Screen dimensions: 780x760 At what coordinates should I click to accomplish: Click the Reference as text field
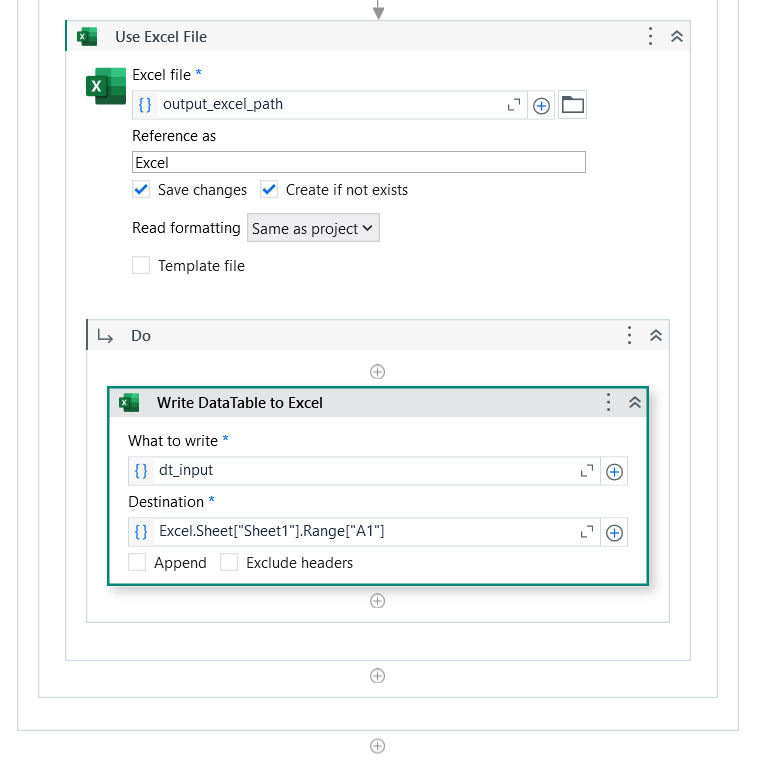(359, 162)
